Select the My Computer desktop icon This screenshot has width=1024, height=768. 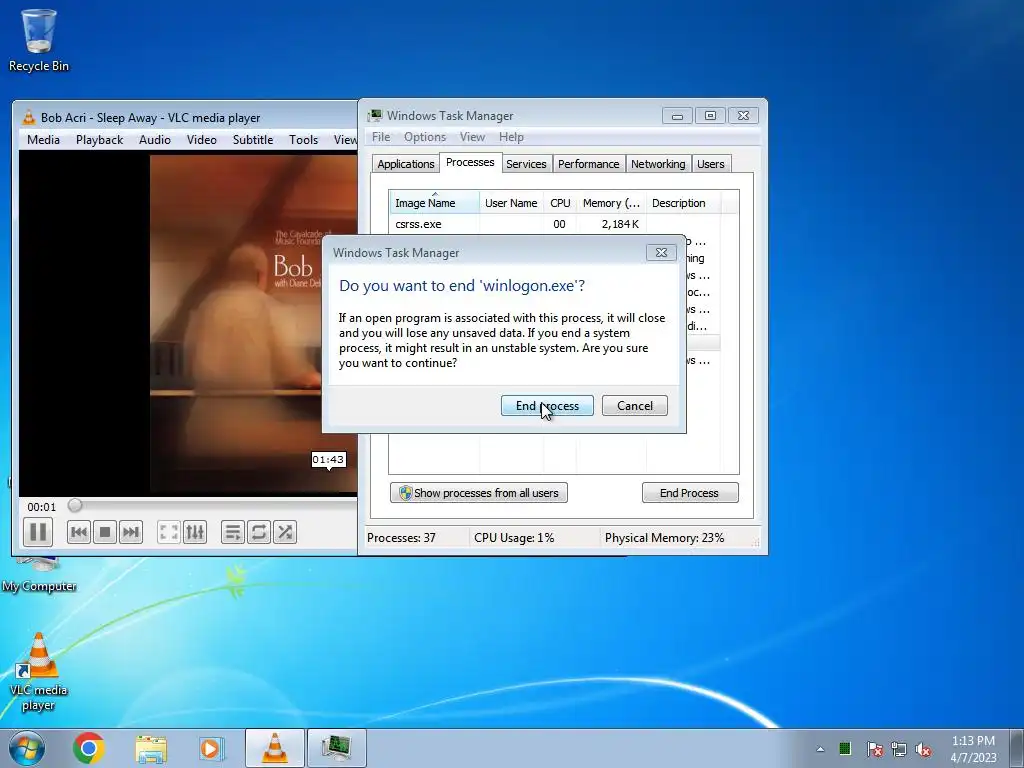coord(39,576)
